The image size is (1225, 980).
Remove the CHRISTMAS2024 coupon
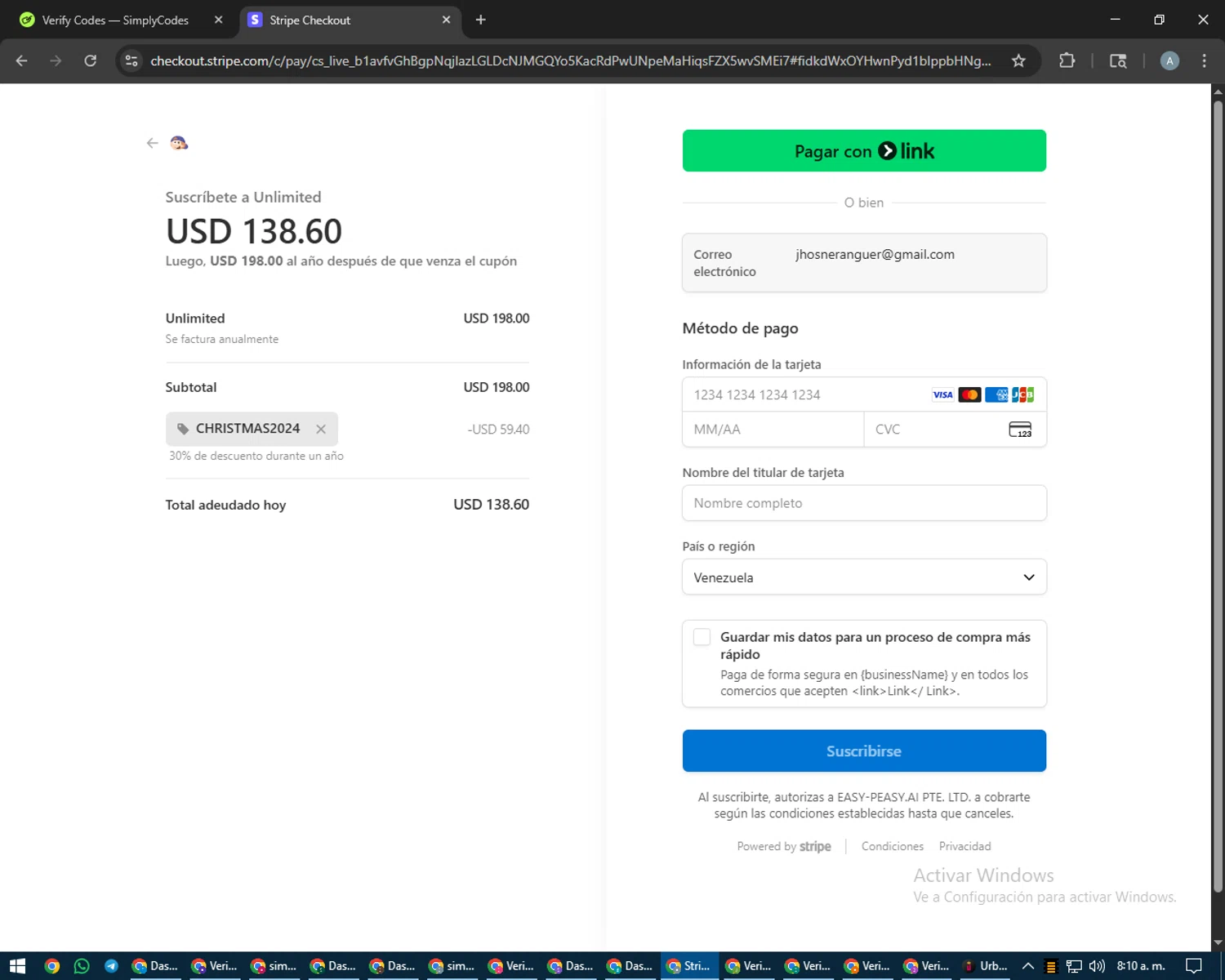[321, 430]
